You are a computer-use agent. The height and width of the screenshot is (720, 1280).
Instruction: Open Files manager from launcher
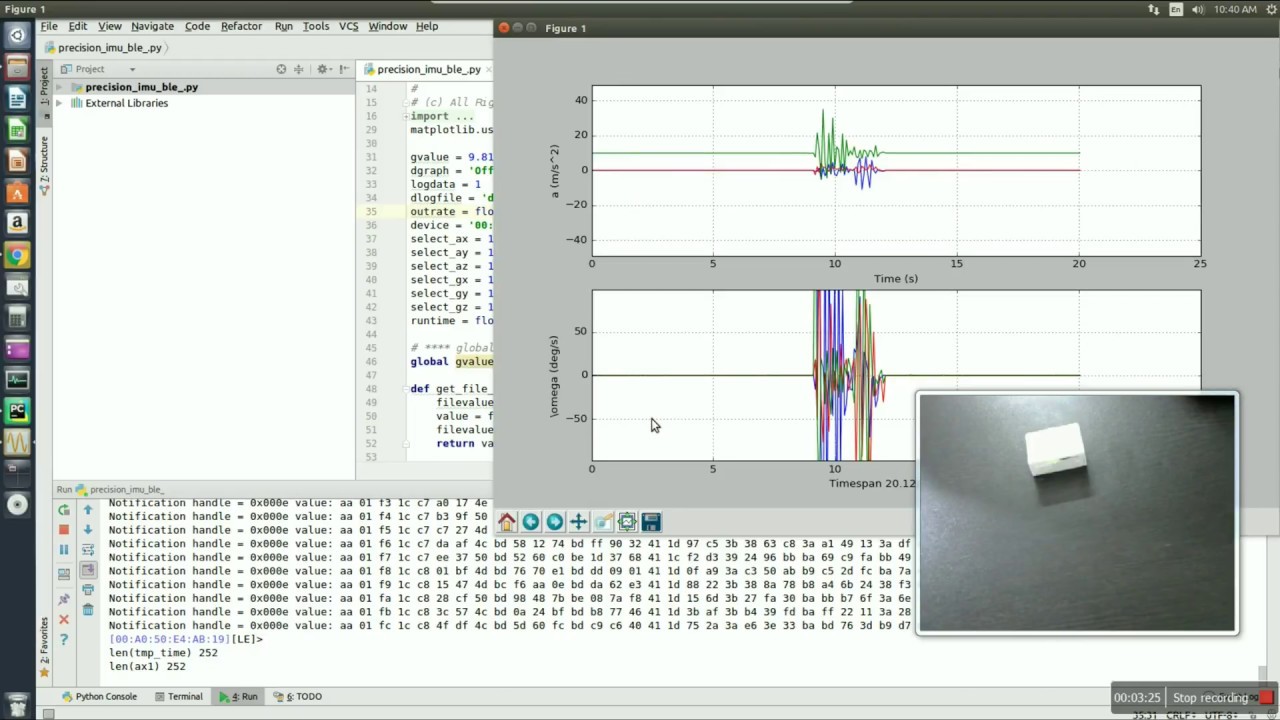click(x=17, y=67)
